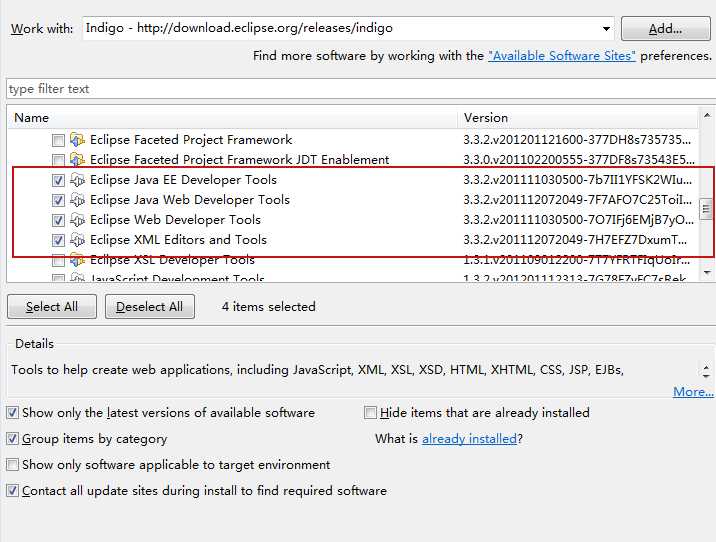This screenshot has width=716, height=542.
Task: Open the Work with site dropdown arrow
Action: click(x=606, y=28)
